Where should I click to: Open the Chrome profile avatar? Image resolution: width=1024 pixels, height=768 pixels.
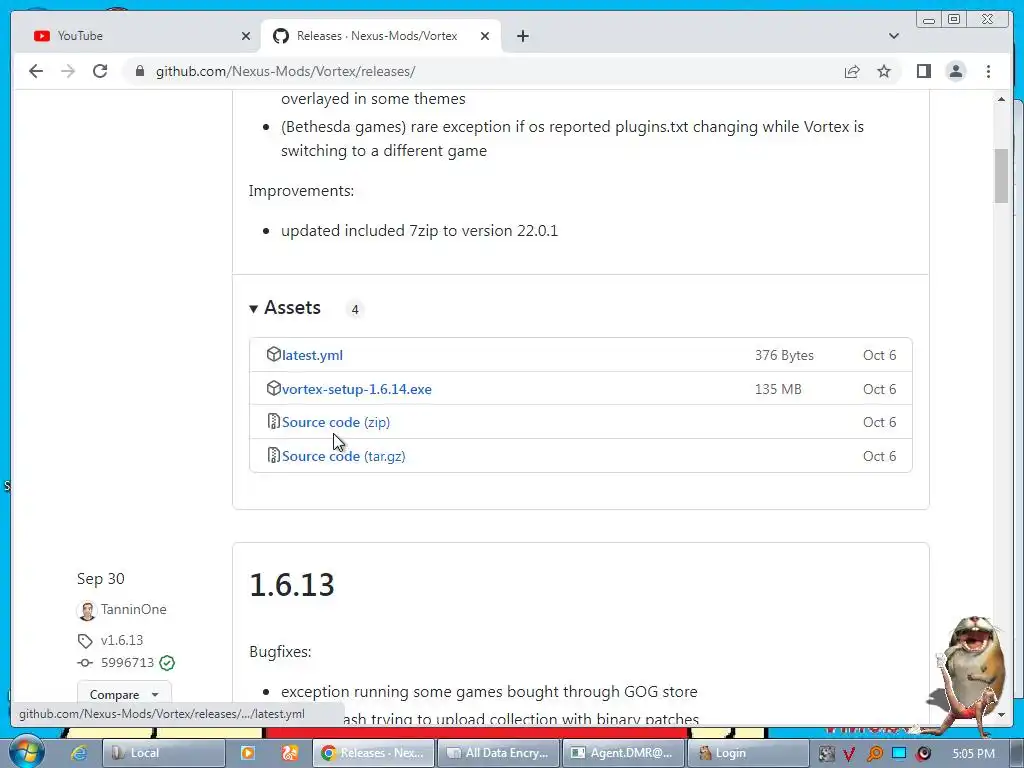pyautogui.click(x=955, y=71)
